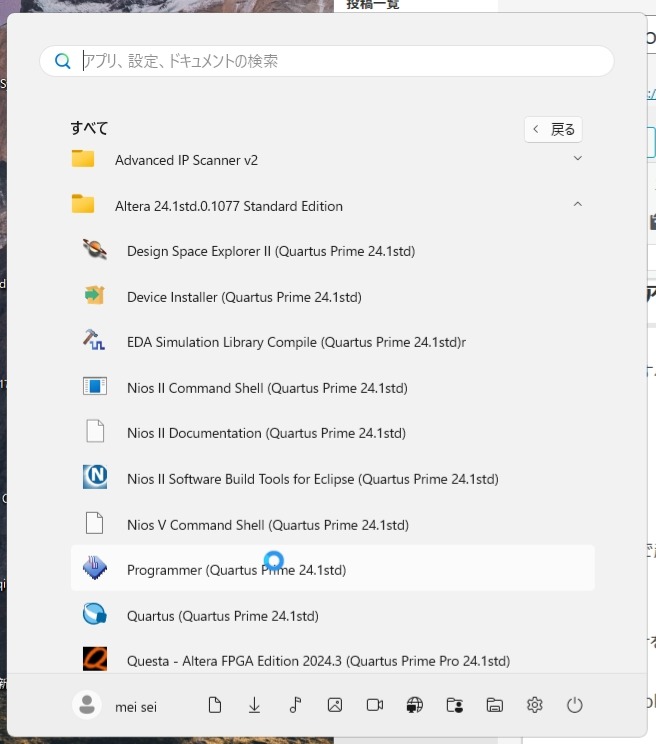Click the mei sei user avatar

coord(87,705)
